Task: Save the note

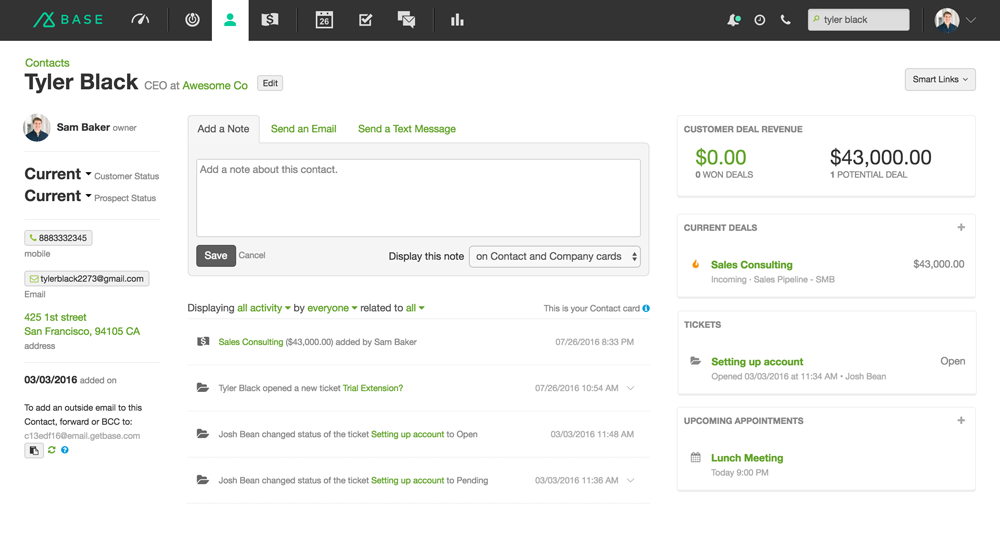Action: [216, 256]
